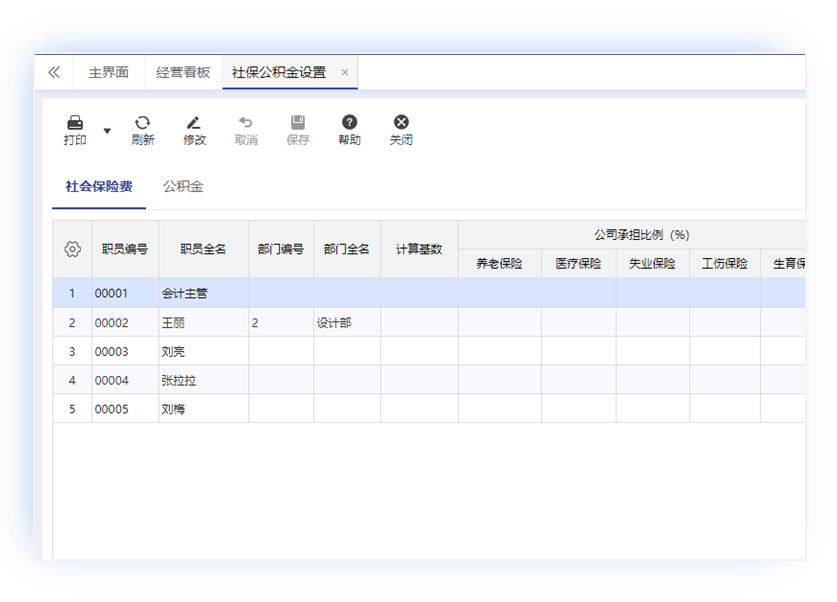Click the Close (关闭) X icon

point(401,123)
